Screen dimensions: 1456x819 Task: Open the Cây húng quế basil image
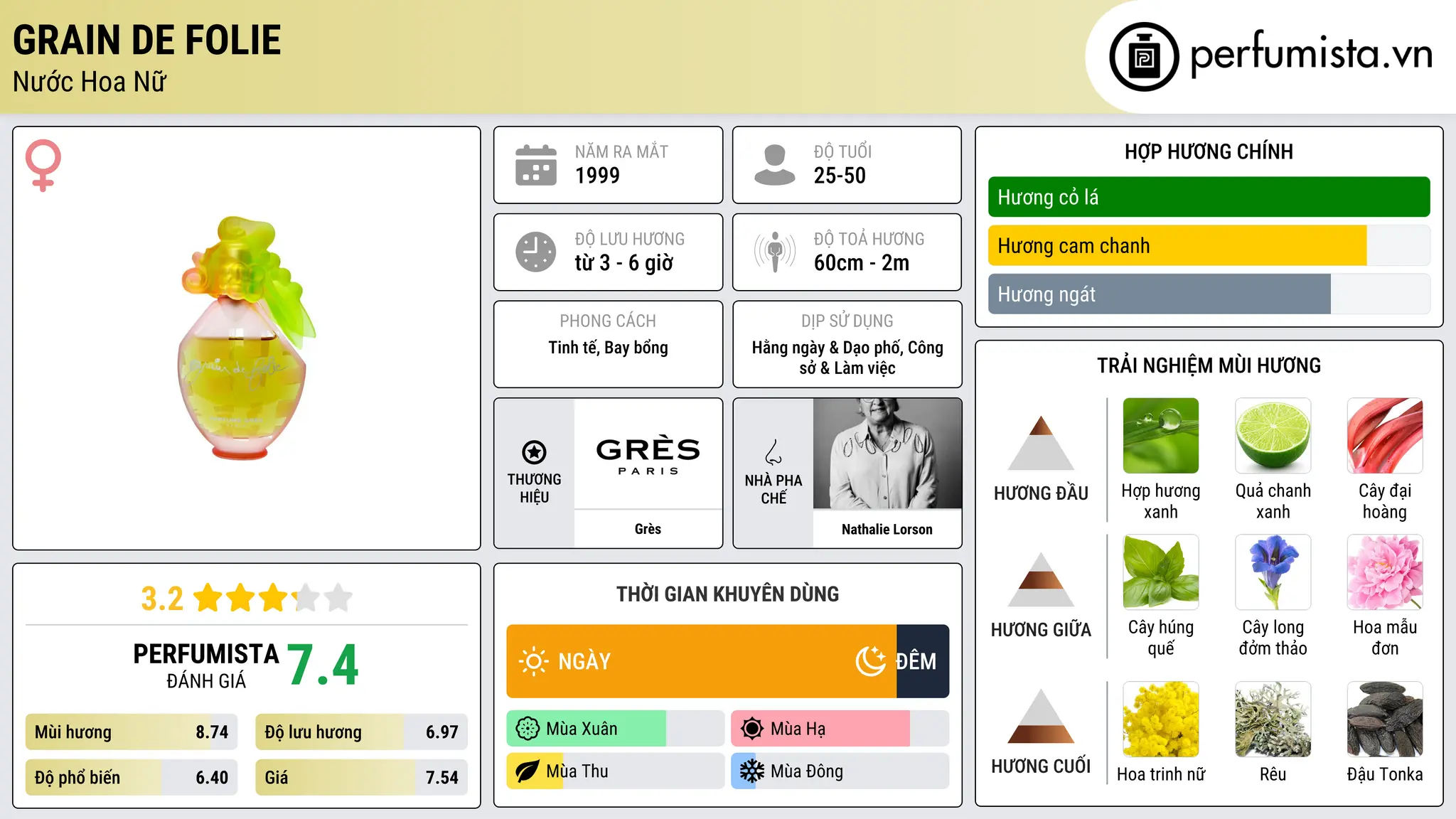[x=1161, y=572]
